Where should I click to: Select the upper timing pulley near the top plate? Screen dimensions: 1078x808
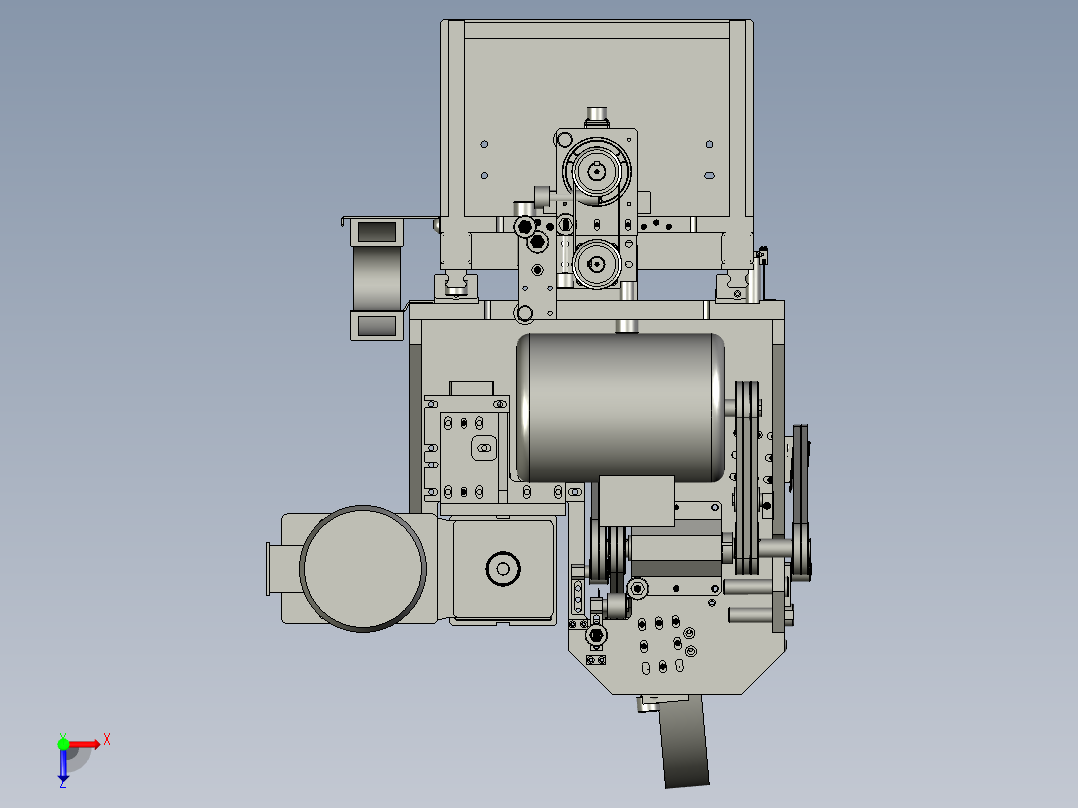tap(596, 171)
